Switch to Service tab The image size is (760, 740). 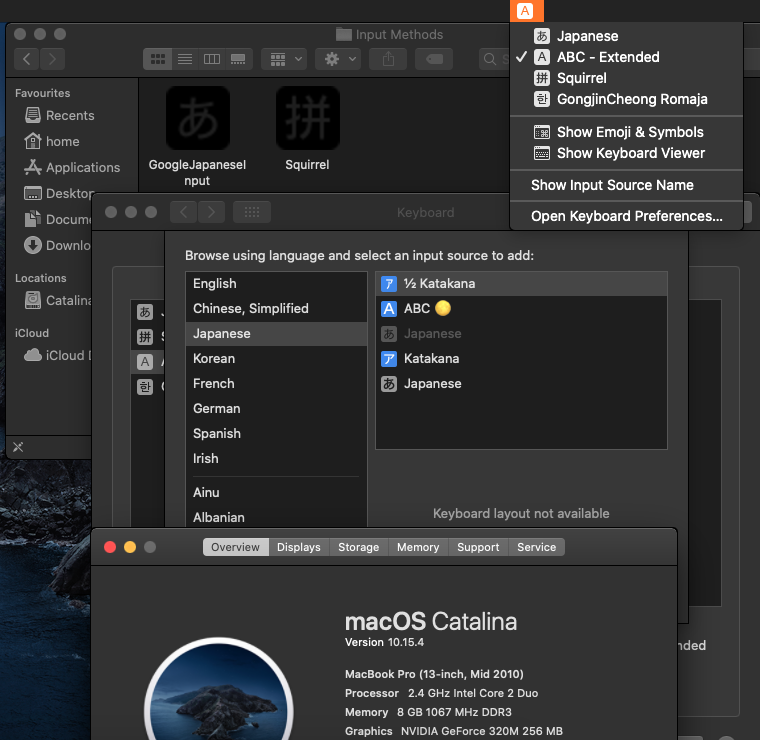[x=537, y=547]
